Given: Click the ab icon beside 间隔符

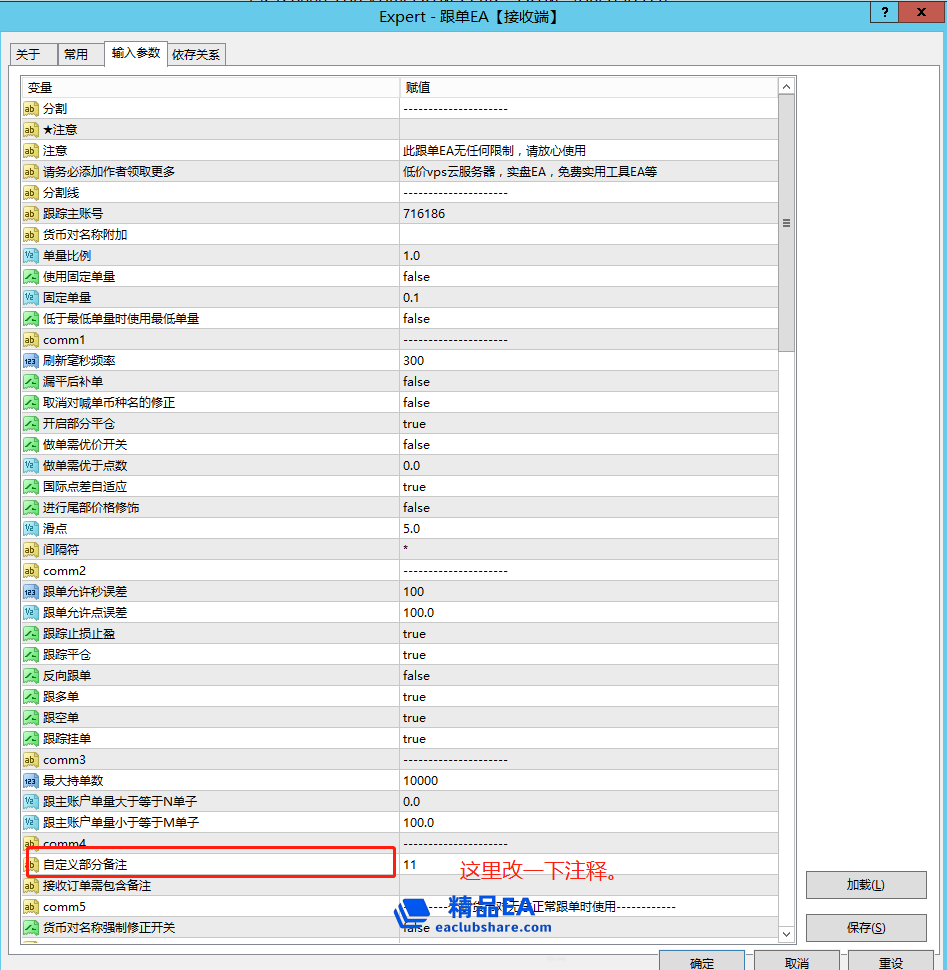Looking at the screenshot, I should pyautogui.click(x=30, y=549).
